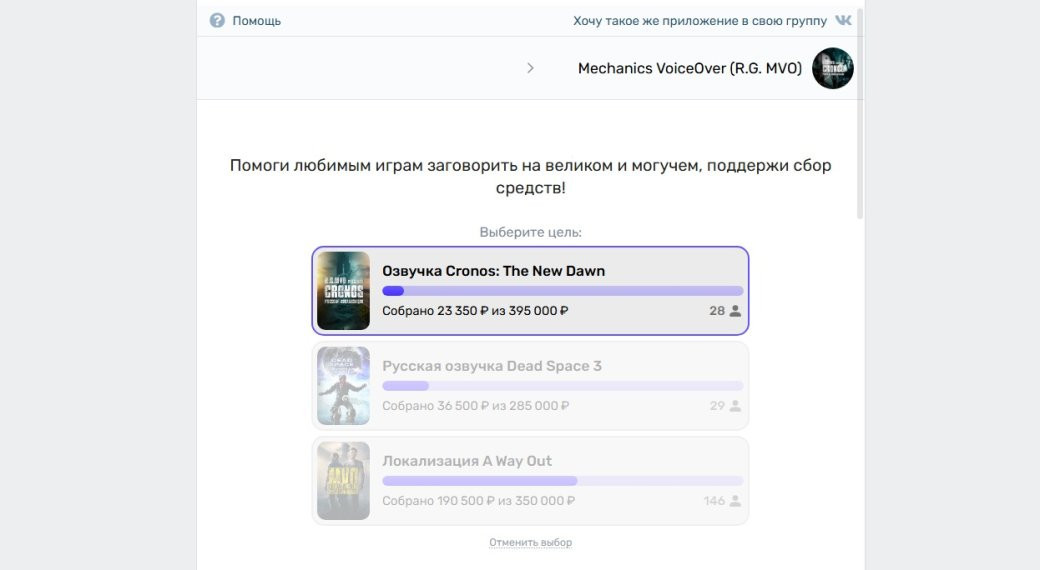Click the supporters icon for Cronos

pos(735,311)
